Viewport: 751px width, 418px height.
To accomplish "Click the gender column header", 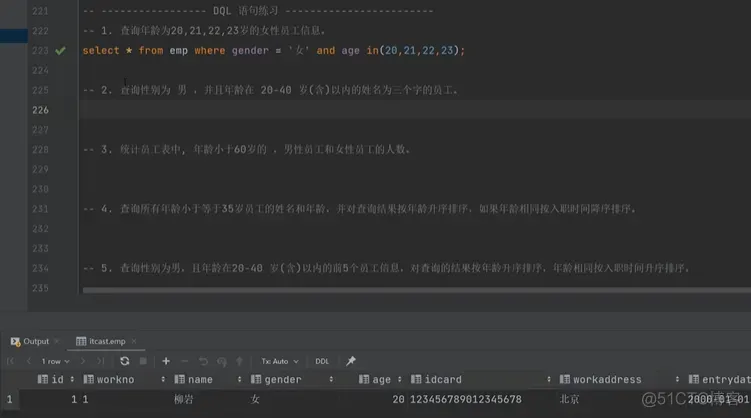I will tap(283, 379).
